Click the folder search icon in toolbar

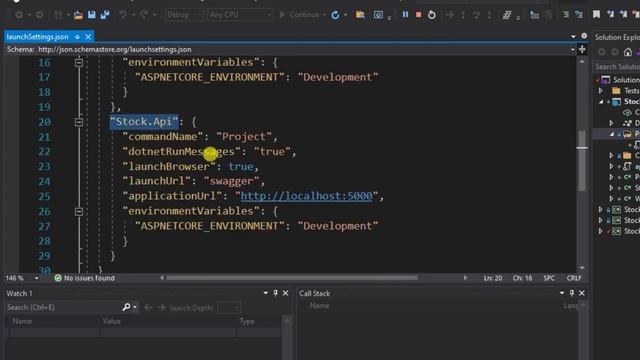tap(360, 15)
